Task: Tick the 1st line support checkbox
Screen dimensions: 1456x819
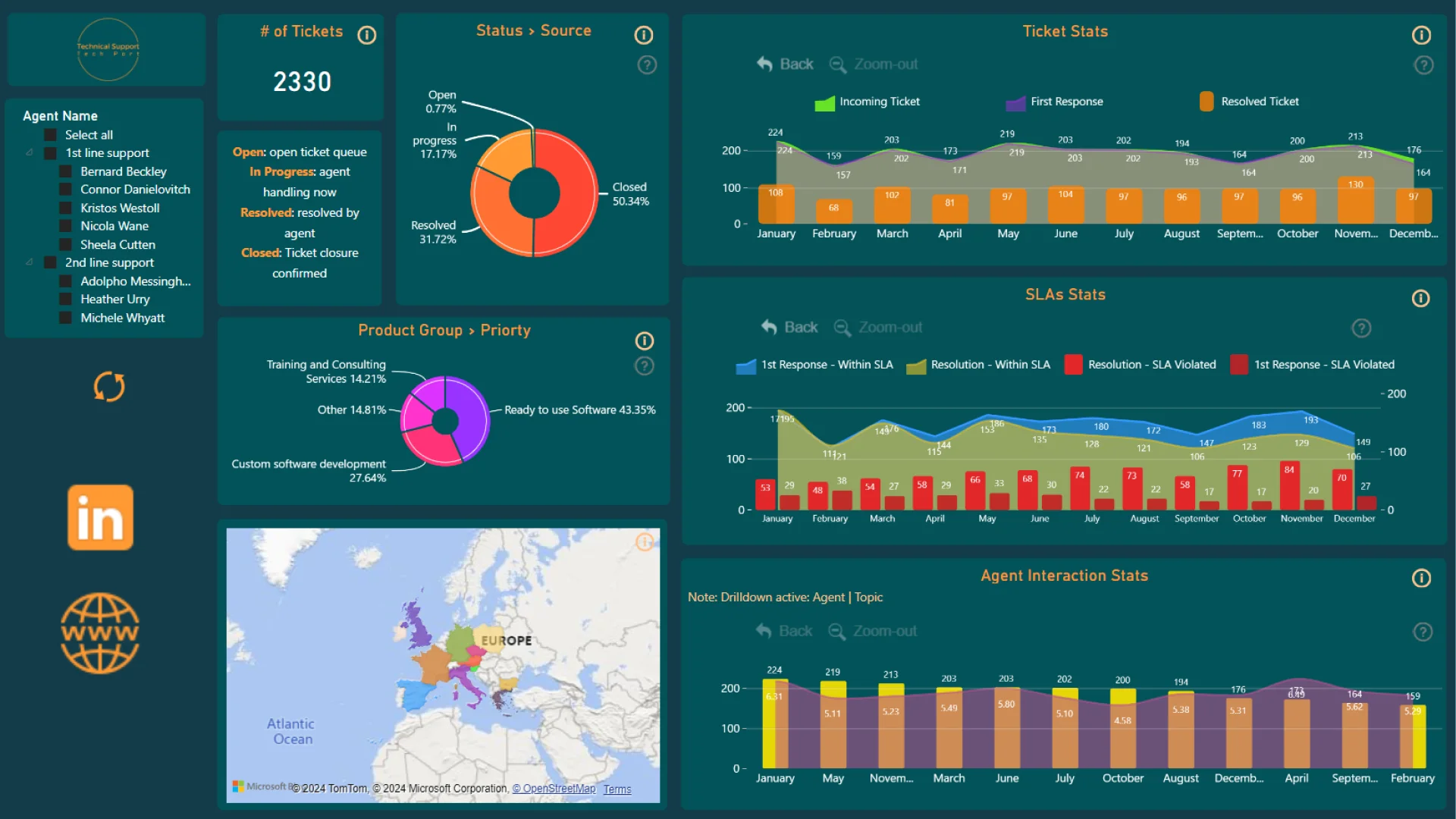Action: point(51,153)
